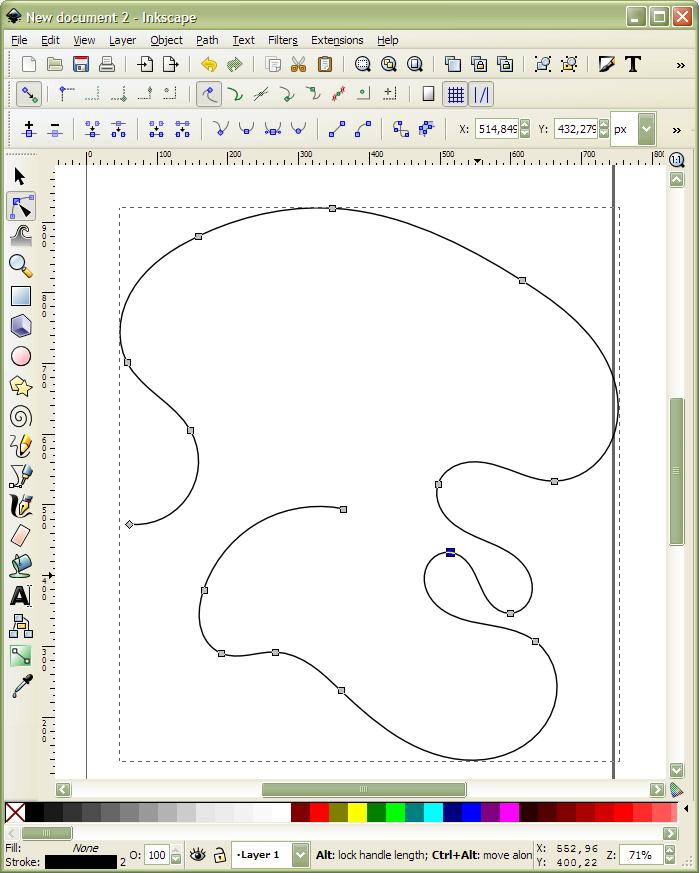Click the black stroke color indicator

80,862
